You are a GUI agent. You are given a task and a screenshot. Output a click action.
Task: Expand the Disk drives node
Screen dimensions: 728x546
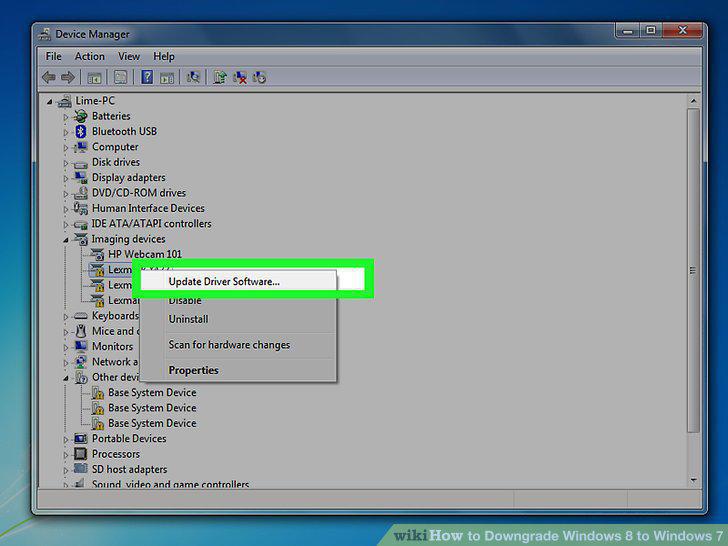[x=65, y=163]
